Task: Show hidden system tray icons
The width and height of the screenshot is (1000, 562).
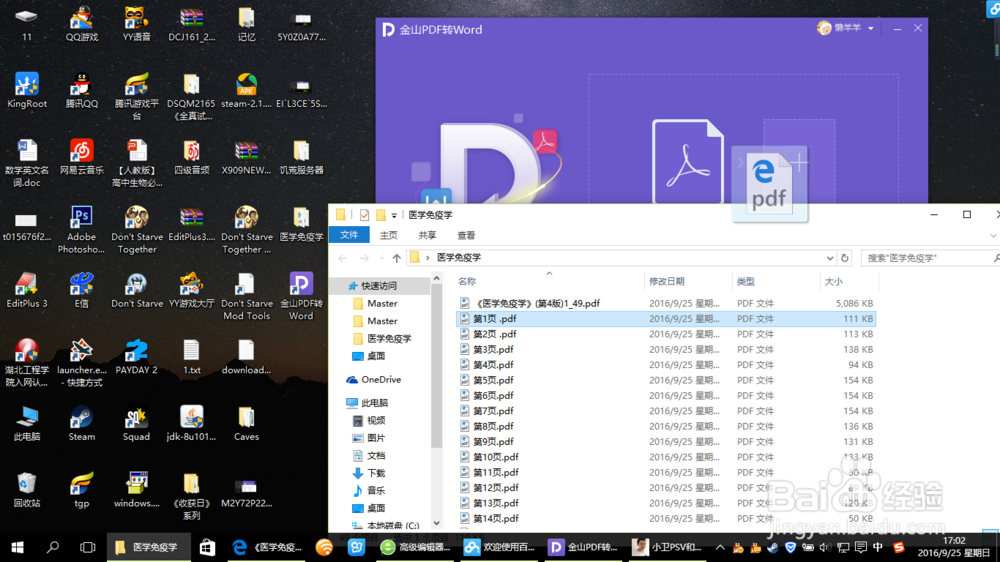Action: (720, 547)
